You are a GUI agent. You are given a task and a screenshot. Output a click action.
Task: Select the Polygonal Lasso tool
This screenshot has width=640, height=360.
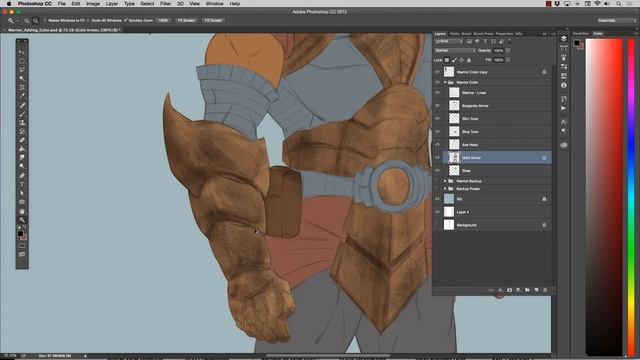tap(22, 70)
